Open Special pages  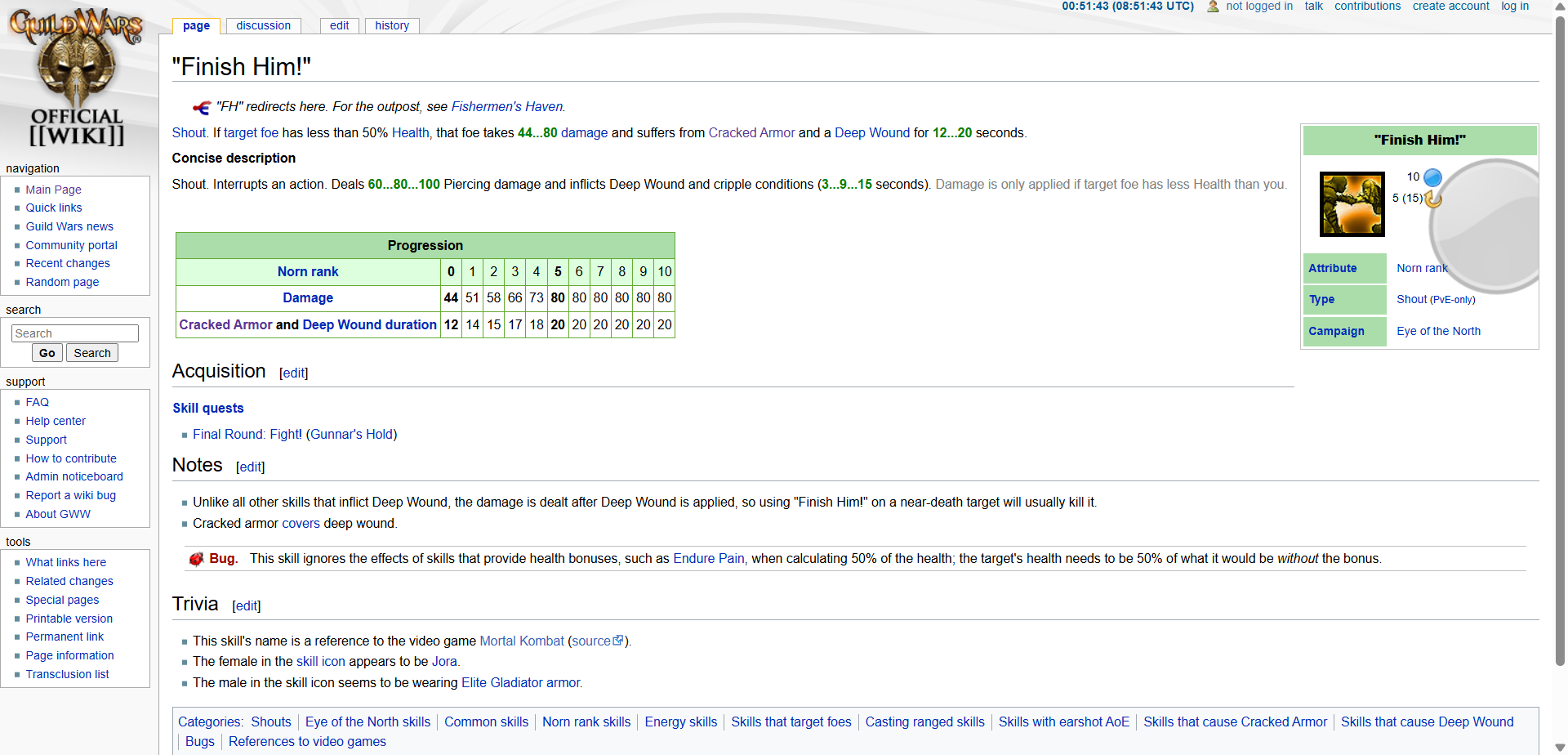[62, 600]
